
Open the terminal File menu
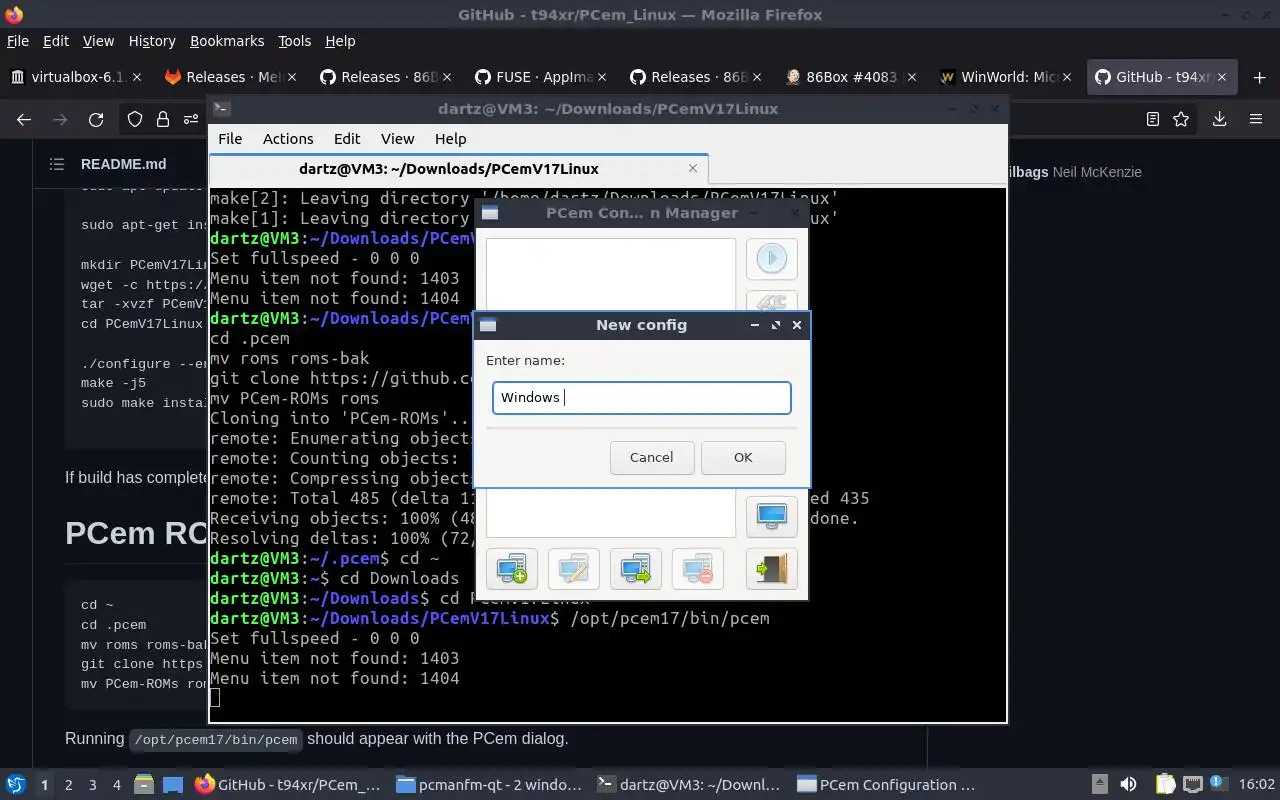click(x=230, y=139)
